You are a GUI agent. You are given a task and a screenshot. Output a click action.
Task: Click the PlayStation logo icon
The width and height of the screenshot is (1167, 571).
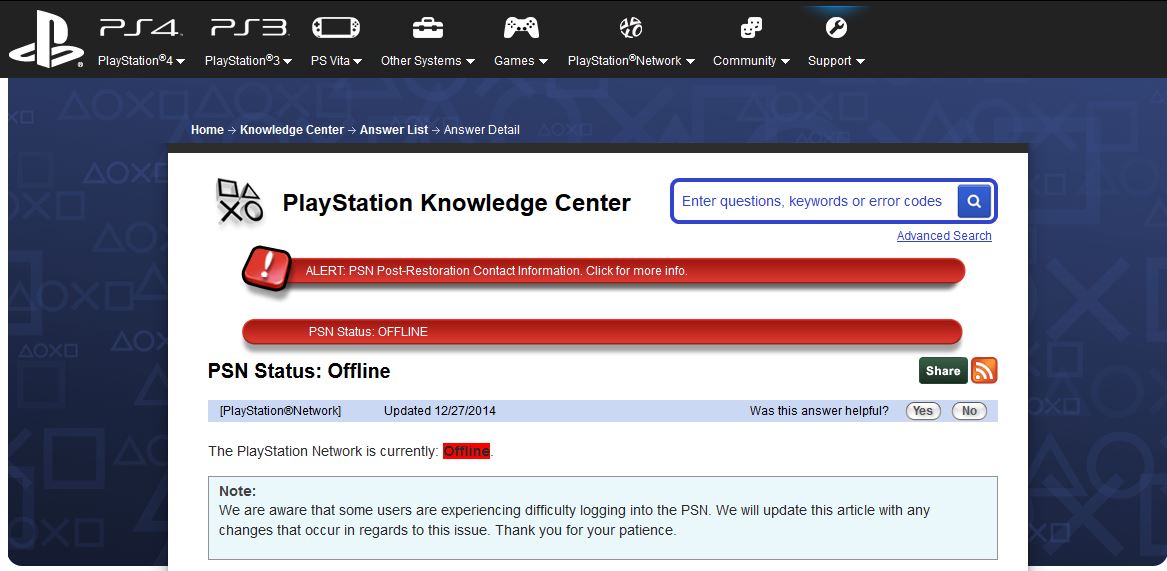click(46, 39)
